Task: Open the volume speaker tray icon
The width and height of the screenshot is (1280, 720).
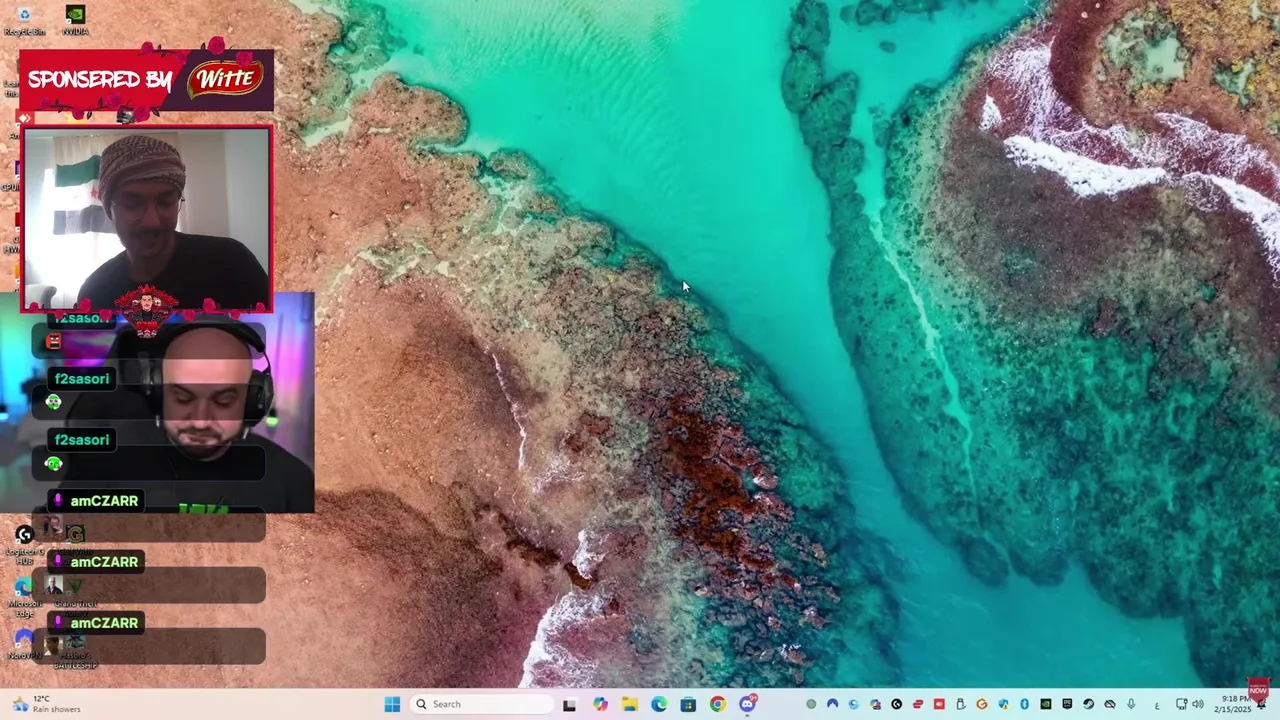Action: 1198,704
